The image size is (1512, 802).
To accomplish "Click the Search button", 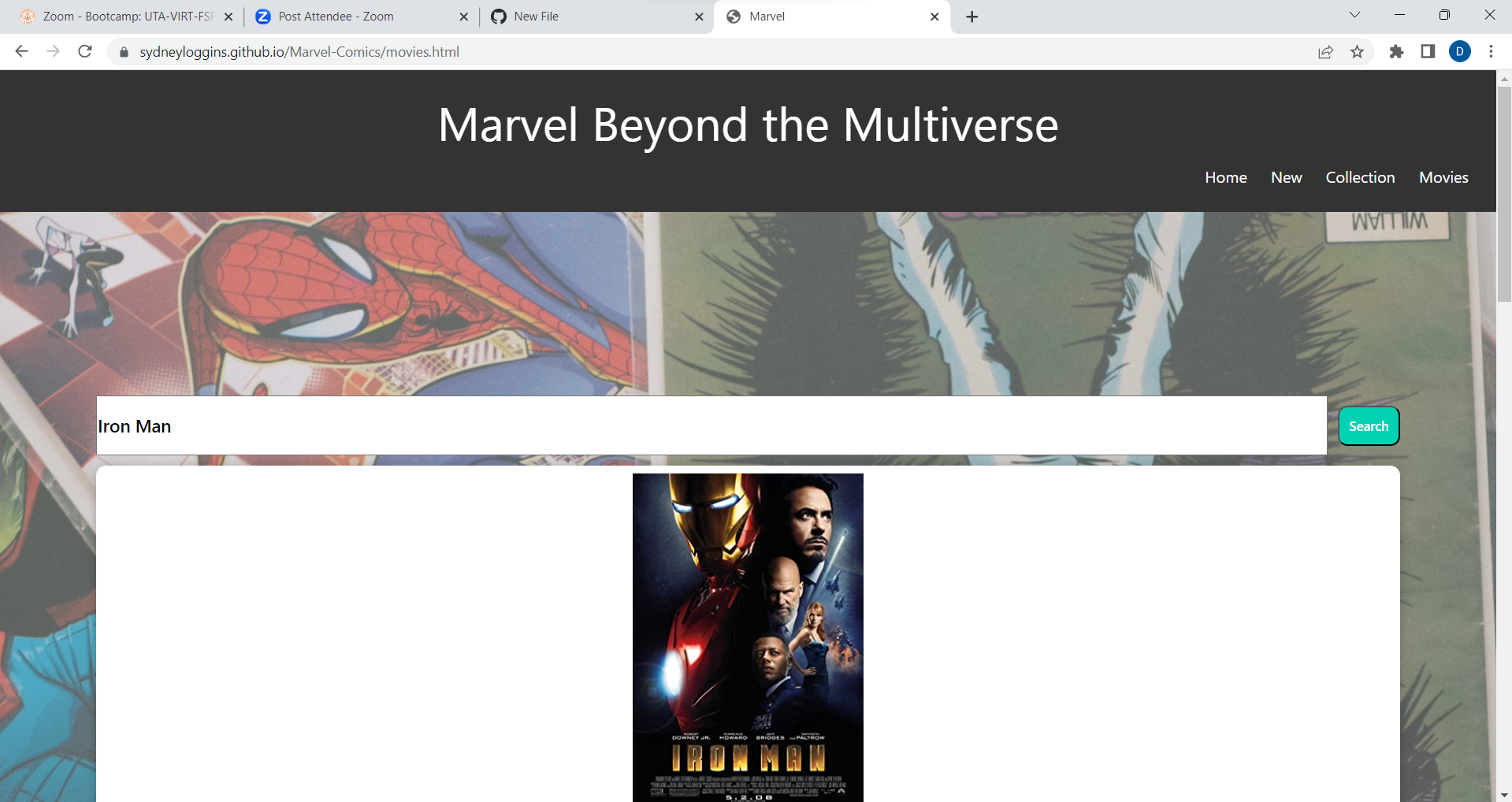I will click(x=1368, y=425).
